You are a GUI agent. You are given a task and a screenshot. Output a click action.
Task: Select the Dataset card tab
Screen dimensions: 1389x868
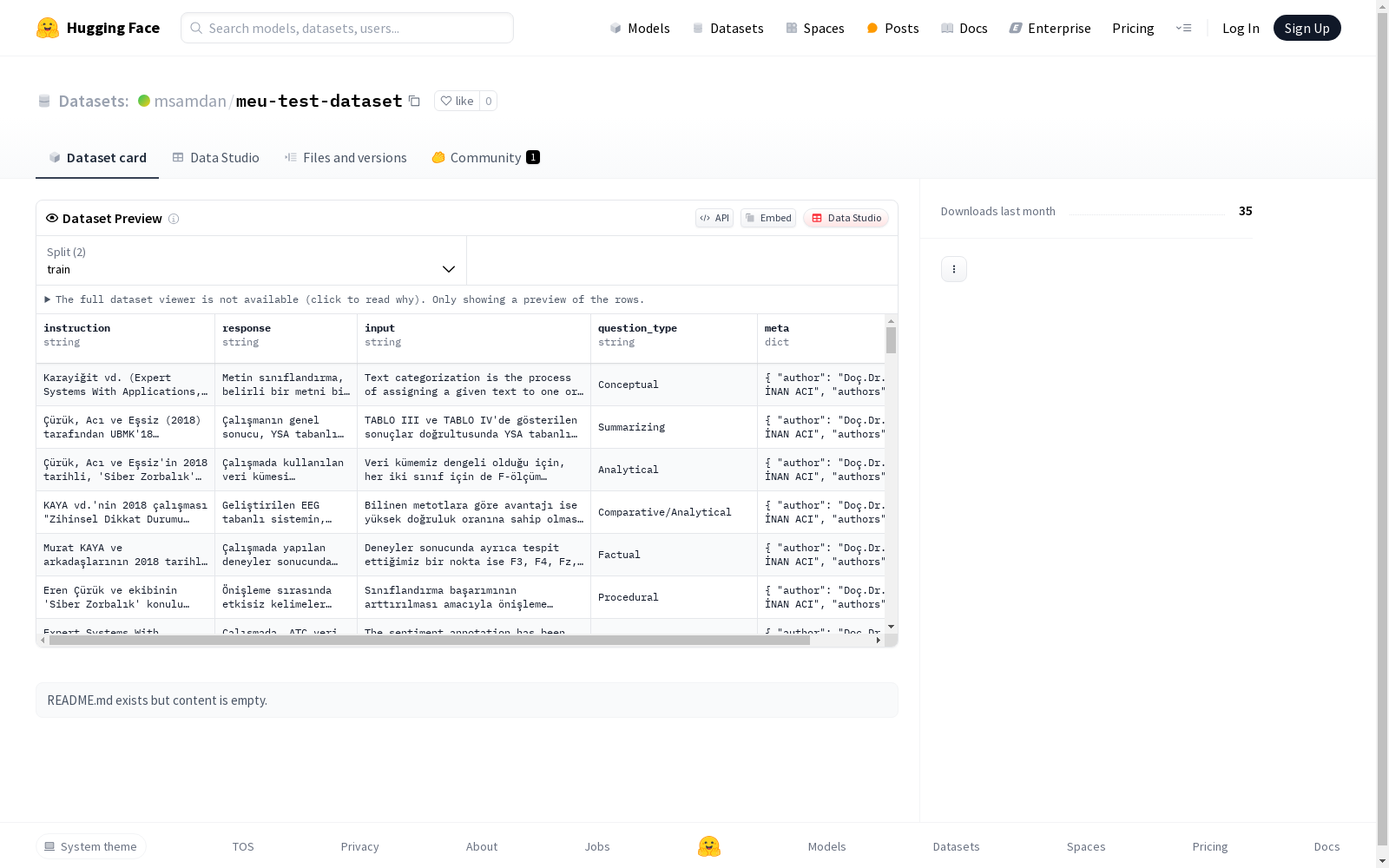[x=97, y=157]
